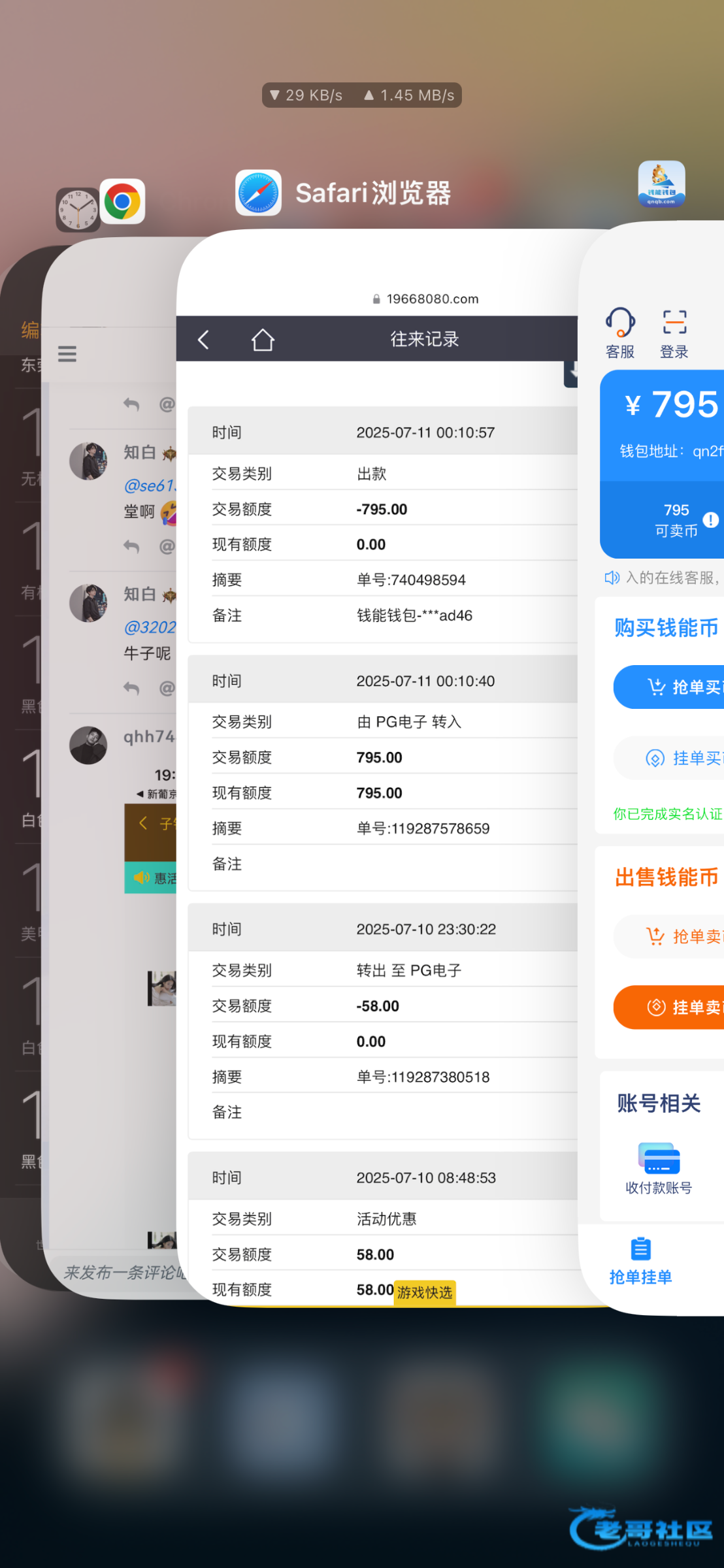This screenshot has height=1568, width=724.
Task: Tap the 挂单买 outlined button
Action: coord(680,758)
